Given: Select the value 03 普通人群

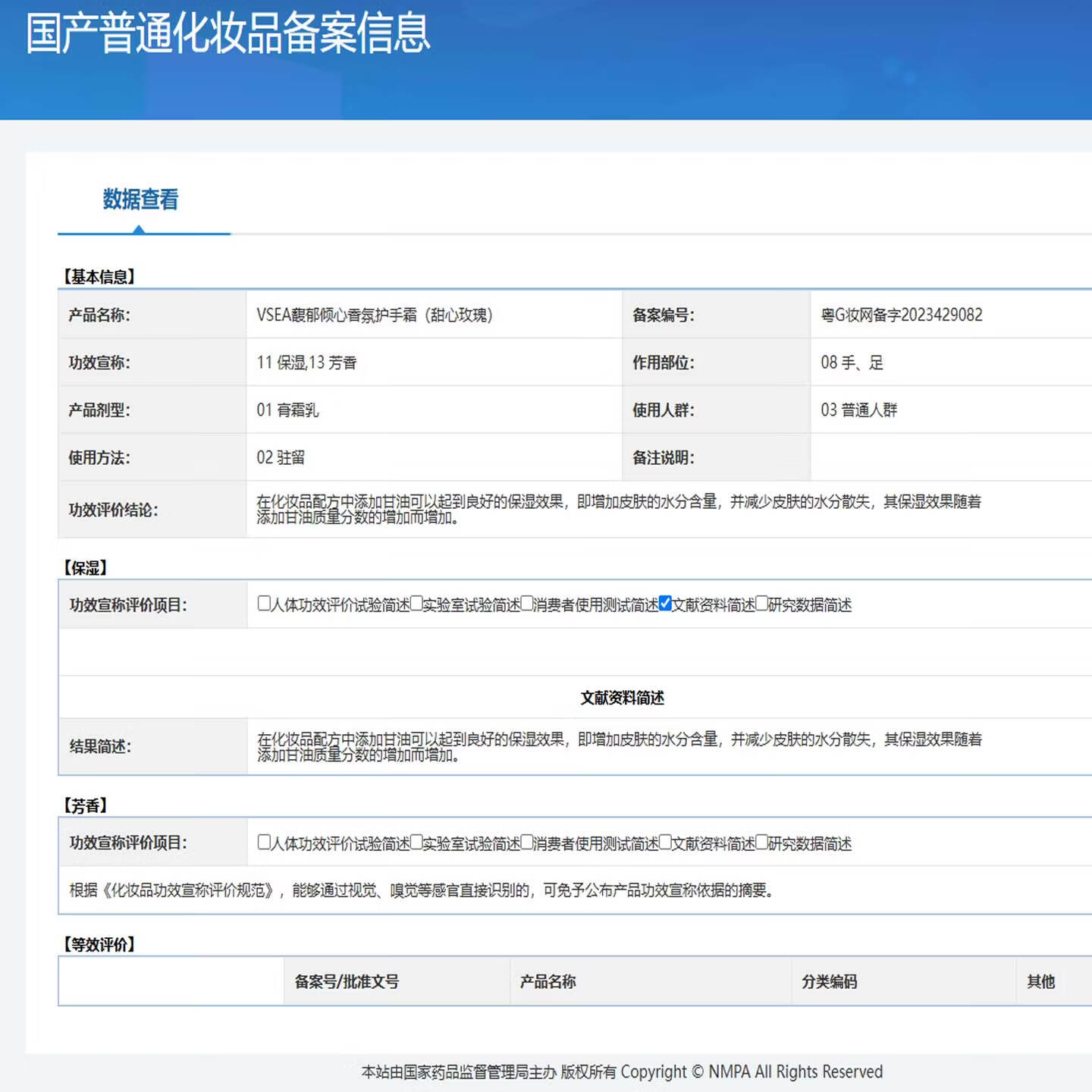Looking at the screenshot, I should [858, 410].
